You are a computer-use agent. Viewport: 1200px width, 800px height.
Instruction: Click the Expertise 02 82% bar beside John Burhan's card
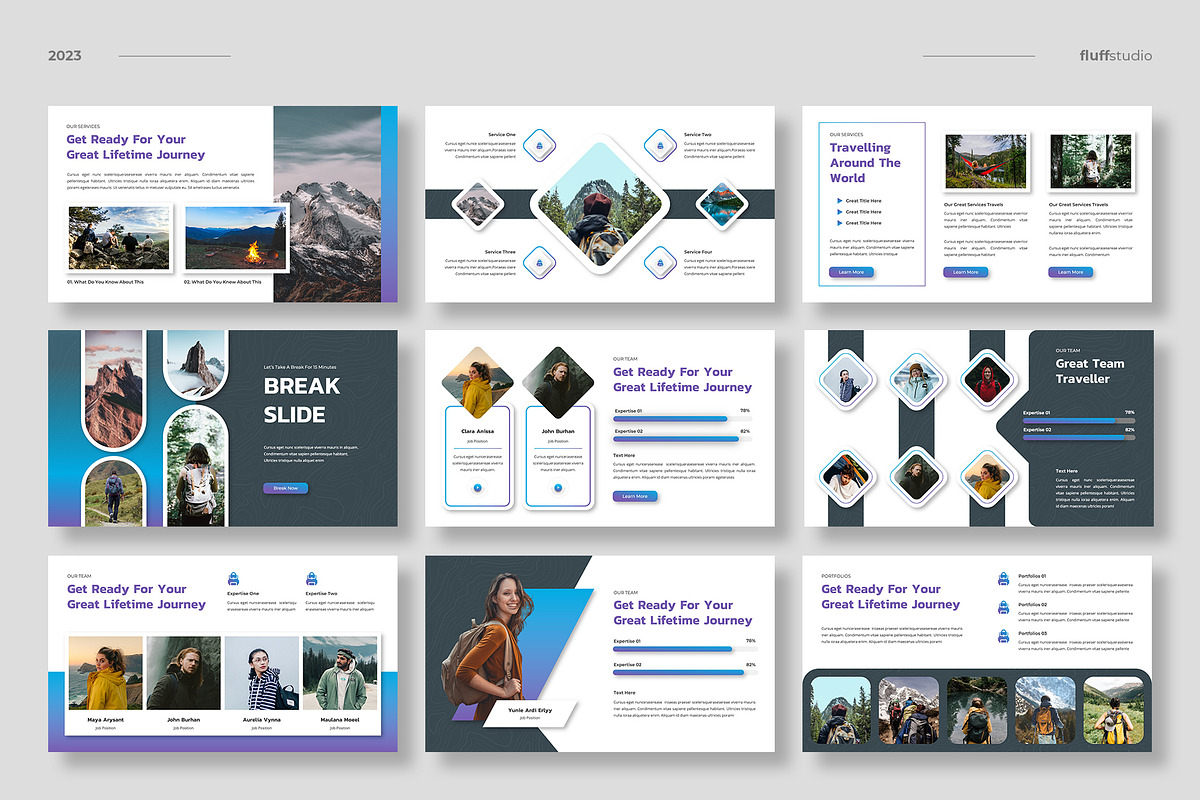(682, 439)
